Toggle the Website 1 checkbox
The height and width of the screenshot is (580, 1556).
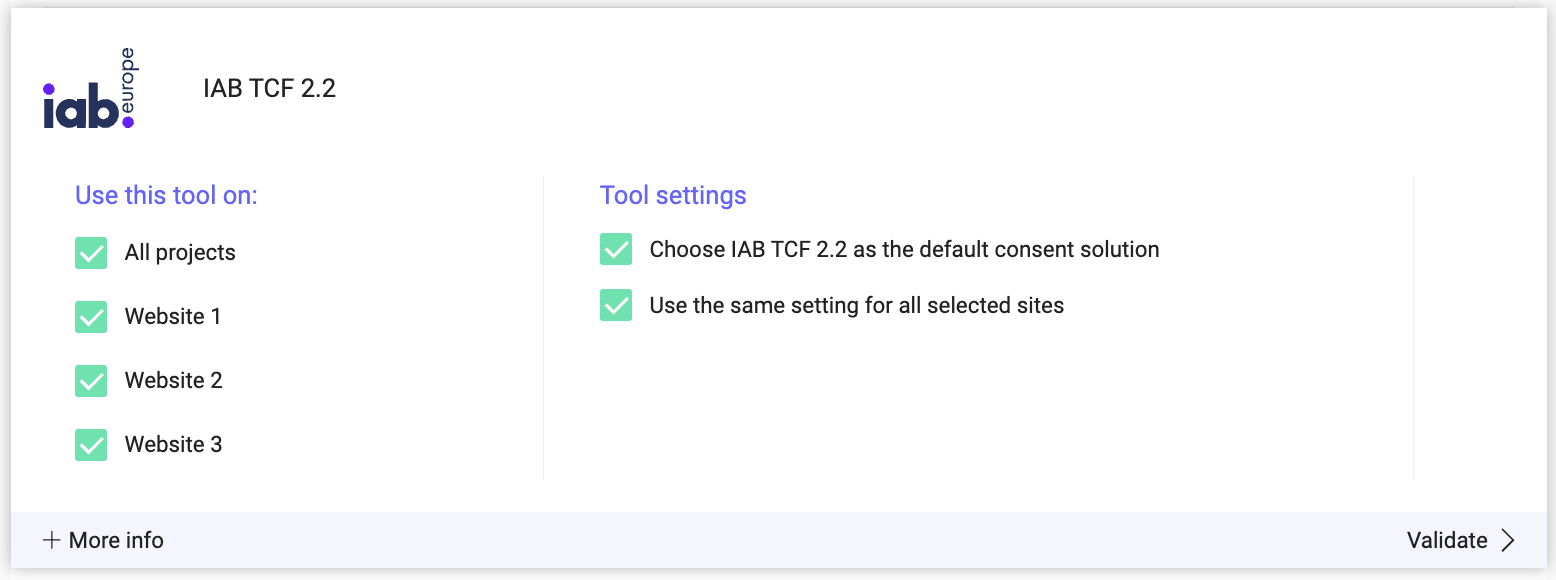(x=91, y=317)
